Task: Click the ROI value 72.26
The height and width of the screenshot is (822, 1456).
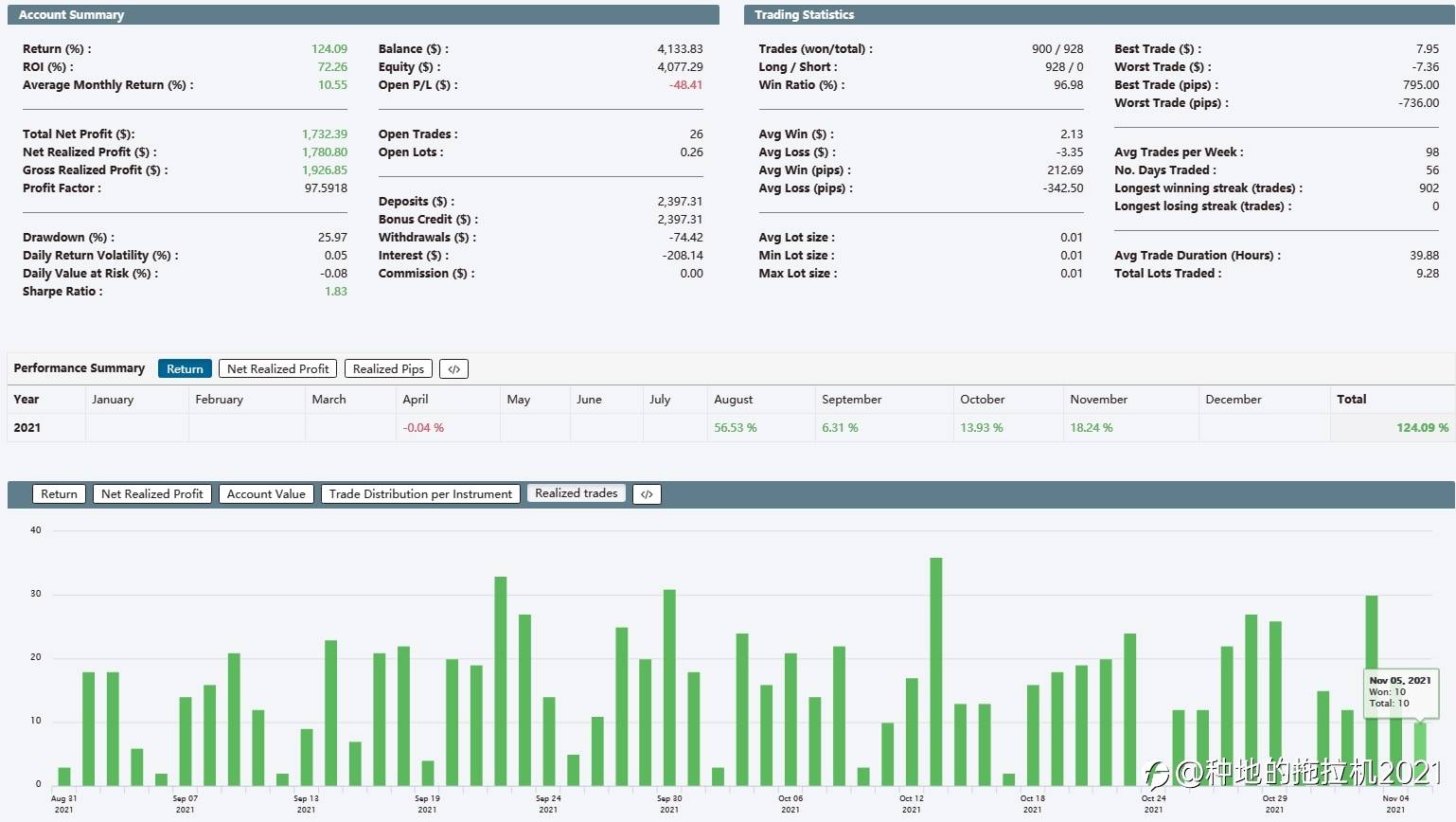Action: coord(332,67)
